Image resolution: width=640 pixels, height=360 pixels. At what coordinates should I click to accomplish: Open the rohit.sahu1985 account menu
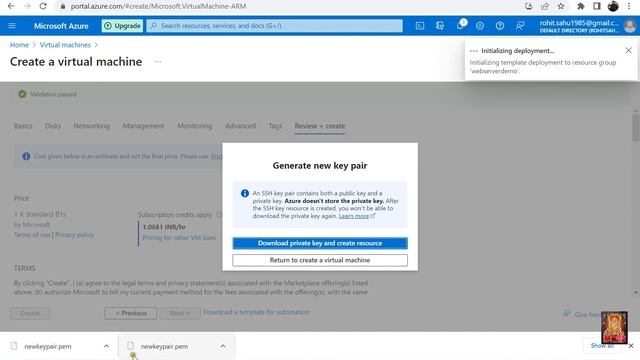tap(587, 26)
